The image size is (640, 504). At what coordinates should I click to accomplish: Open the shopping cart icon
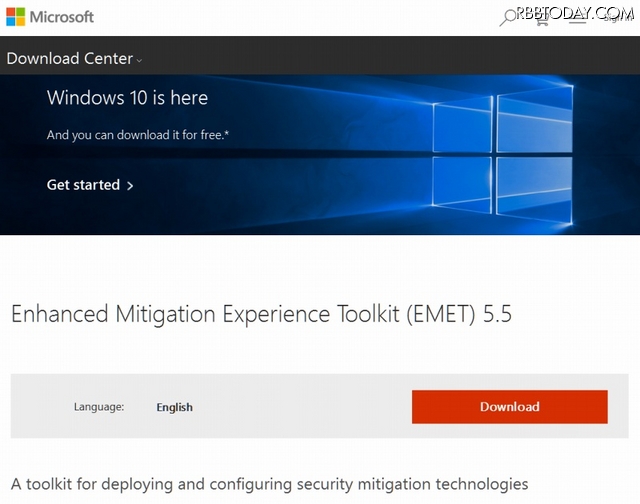point(542,19)
